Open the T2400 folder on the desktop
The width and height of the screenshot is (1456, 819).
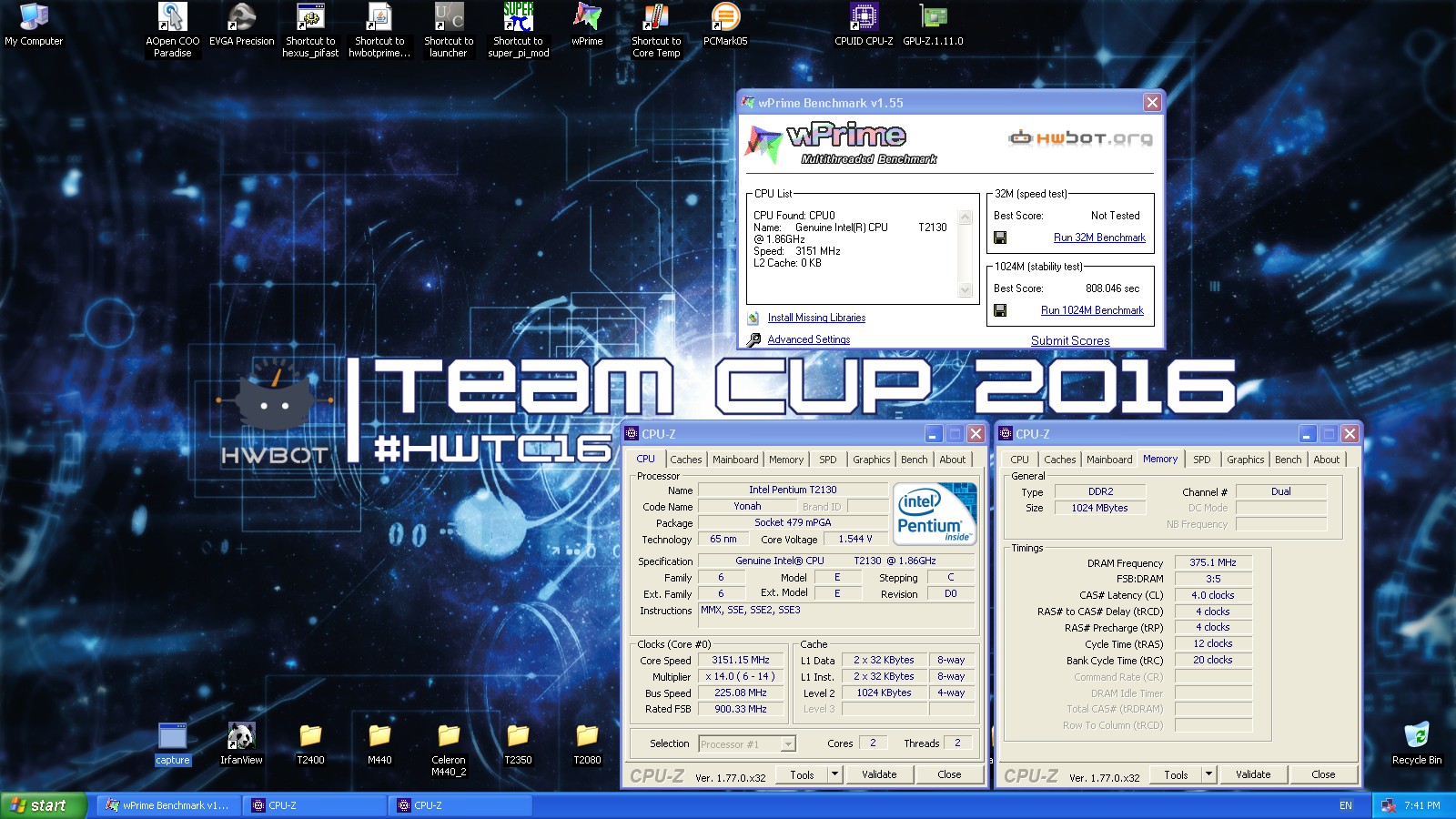coord(310,735)
